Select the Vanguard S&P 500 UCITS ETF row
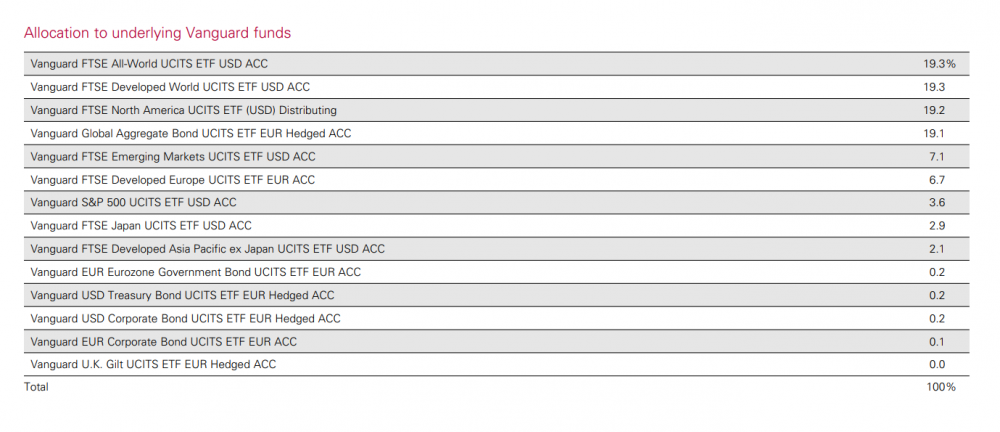 (x=490, y=202)
